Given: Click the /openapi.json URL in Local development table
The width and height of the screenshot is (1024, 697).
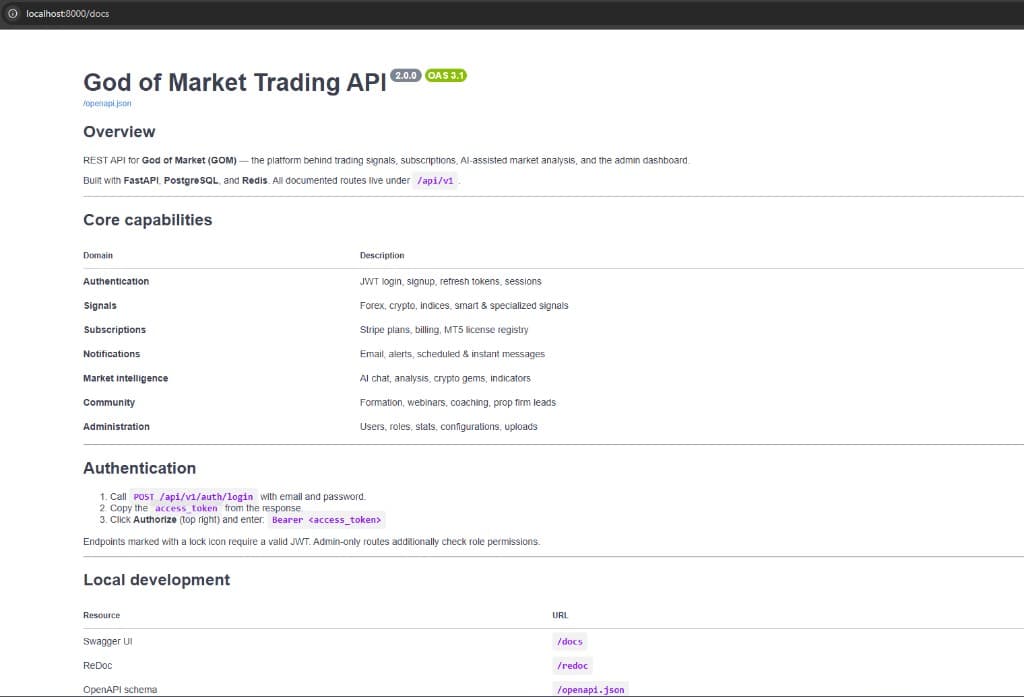Looking at the screenshot, I should (x=590, y=689).
